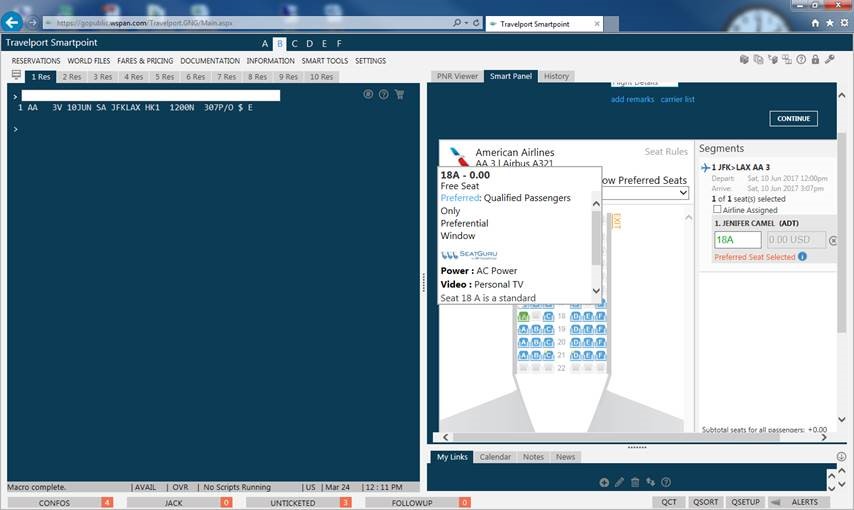
Task: Select seat 20C on the seat map
Action: click(548, 342)
